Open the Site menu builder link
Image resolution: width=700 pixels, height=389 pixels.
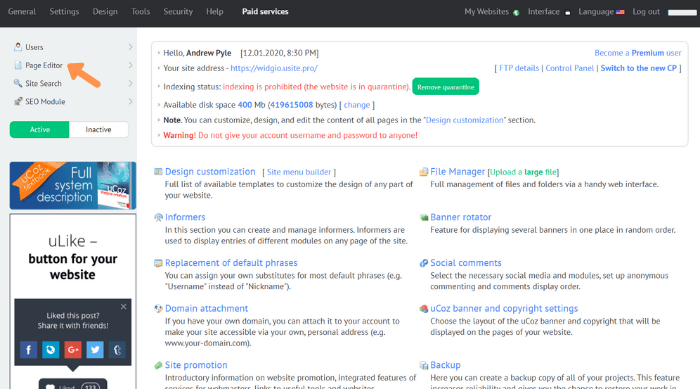pos(299,172)
